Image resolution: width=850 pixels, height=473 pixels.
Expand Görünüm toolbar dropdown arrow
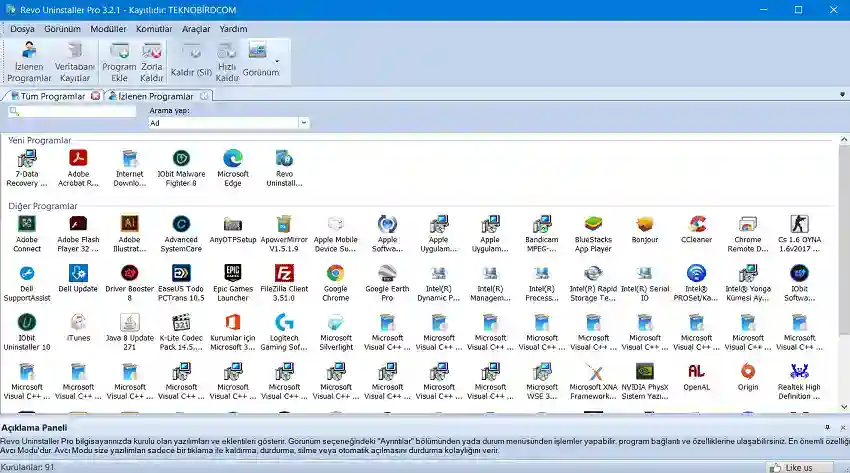(x=277, y=61)
